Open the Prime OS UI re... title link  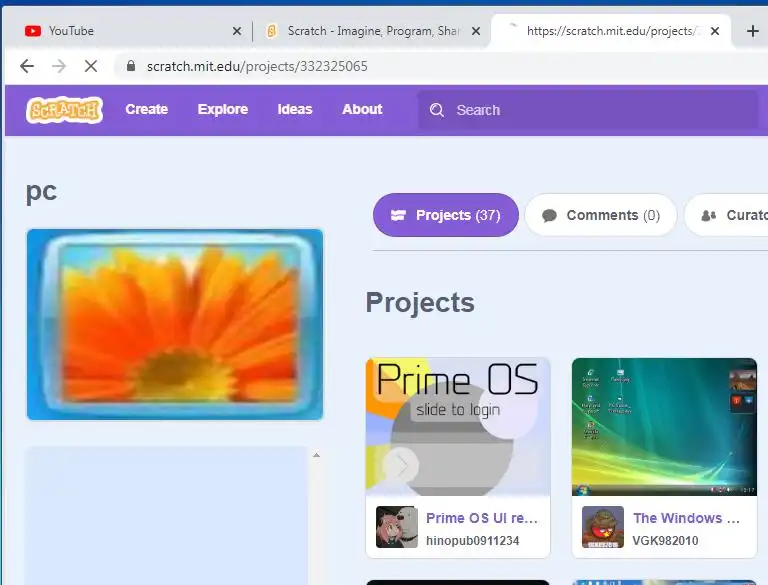(x=482, y=518)
